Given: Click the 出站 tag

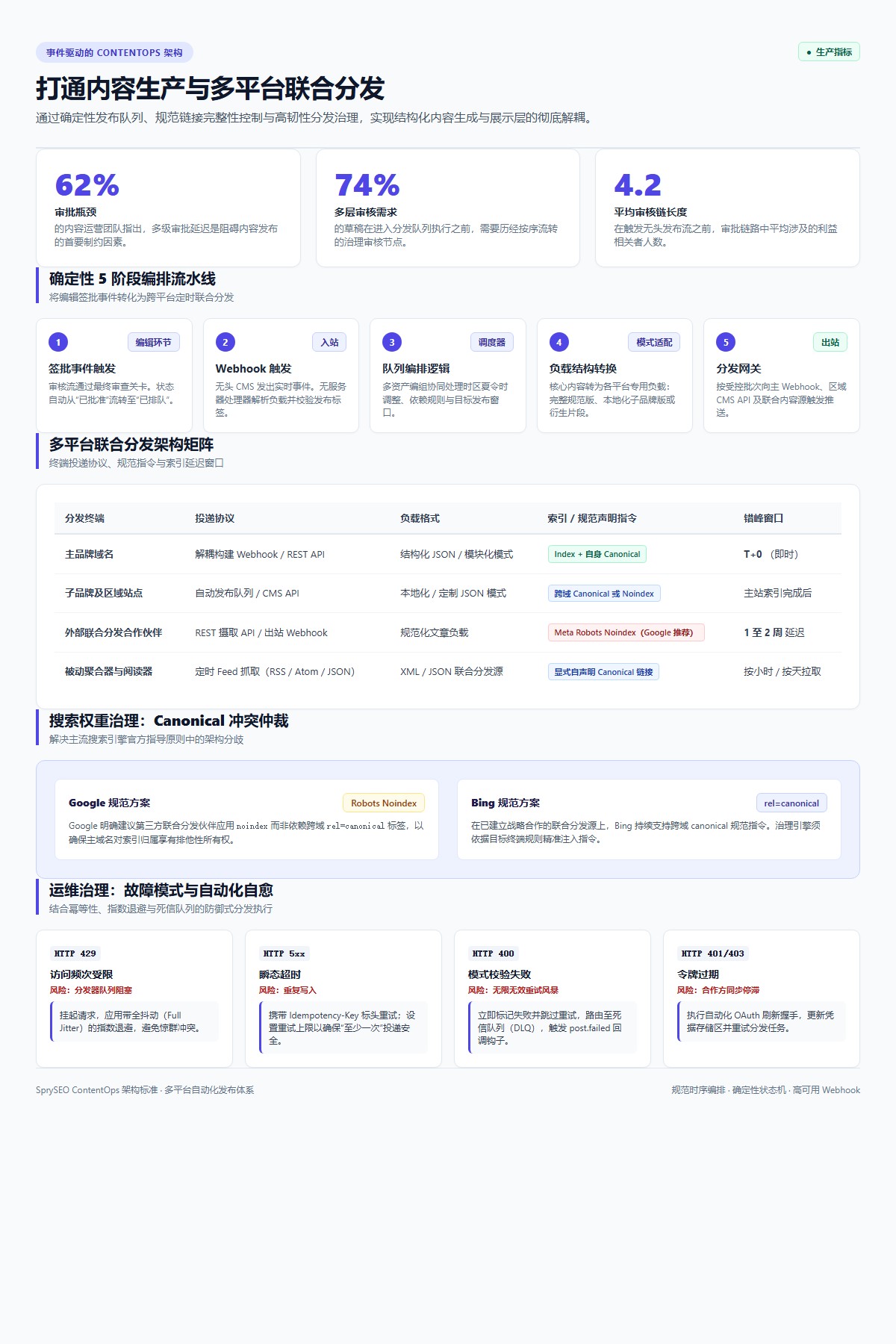Looking at the screenshot, I should [x=830, y=342].
